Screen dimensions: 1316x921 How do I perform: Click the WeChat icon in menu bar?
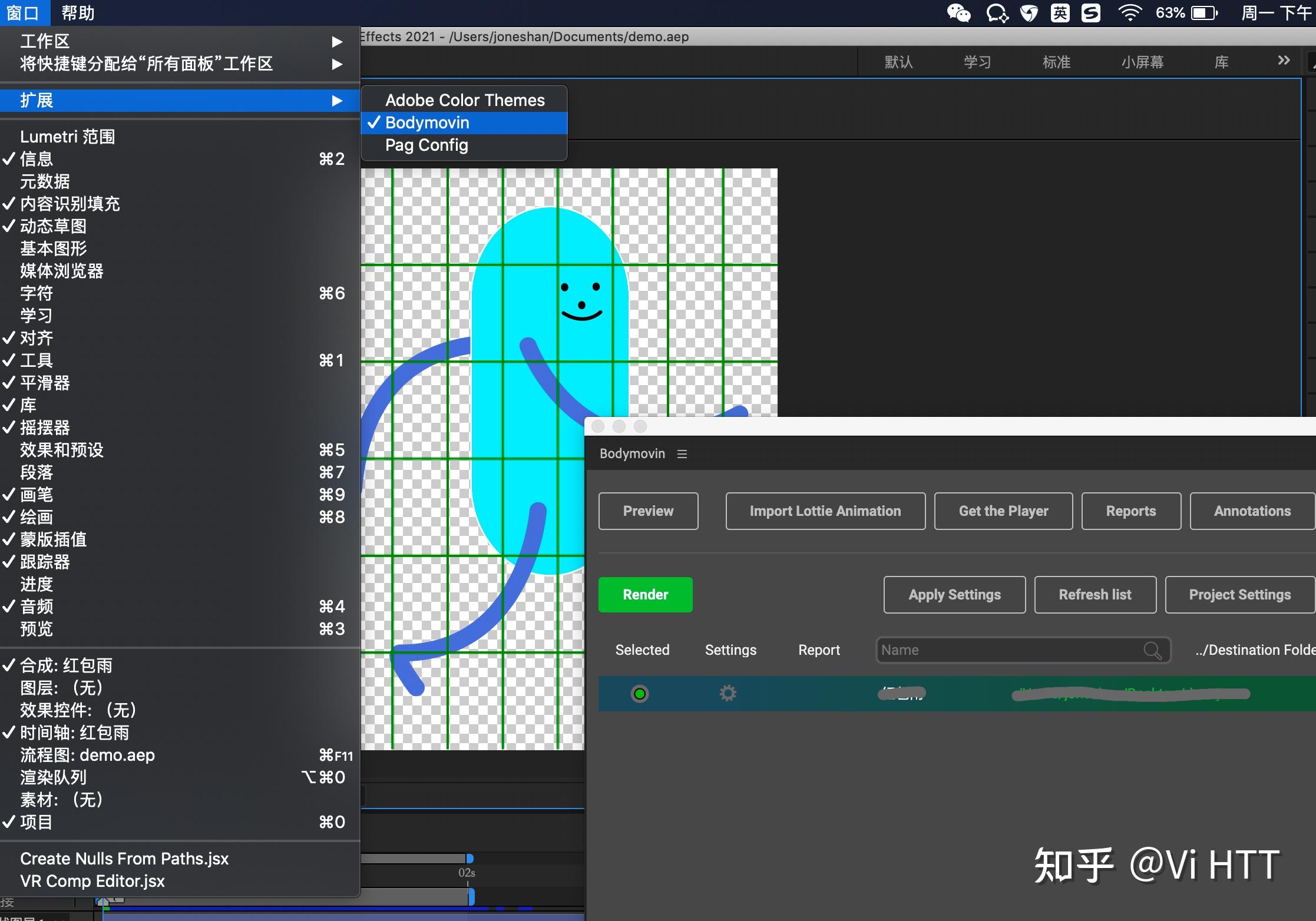(958, 13)
